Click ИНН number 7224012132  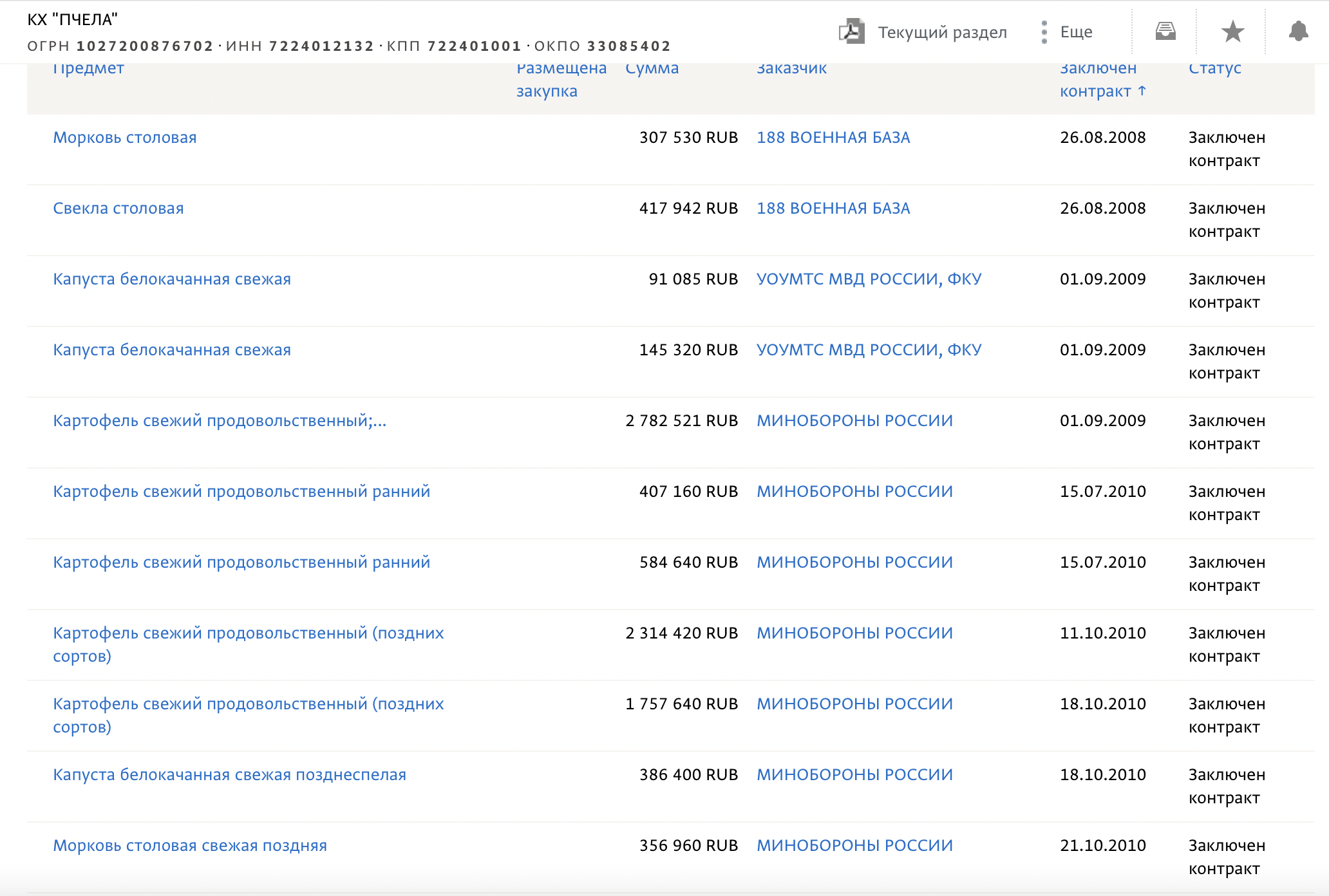[321, 46]
